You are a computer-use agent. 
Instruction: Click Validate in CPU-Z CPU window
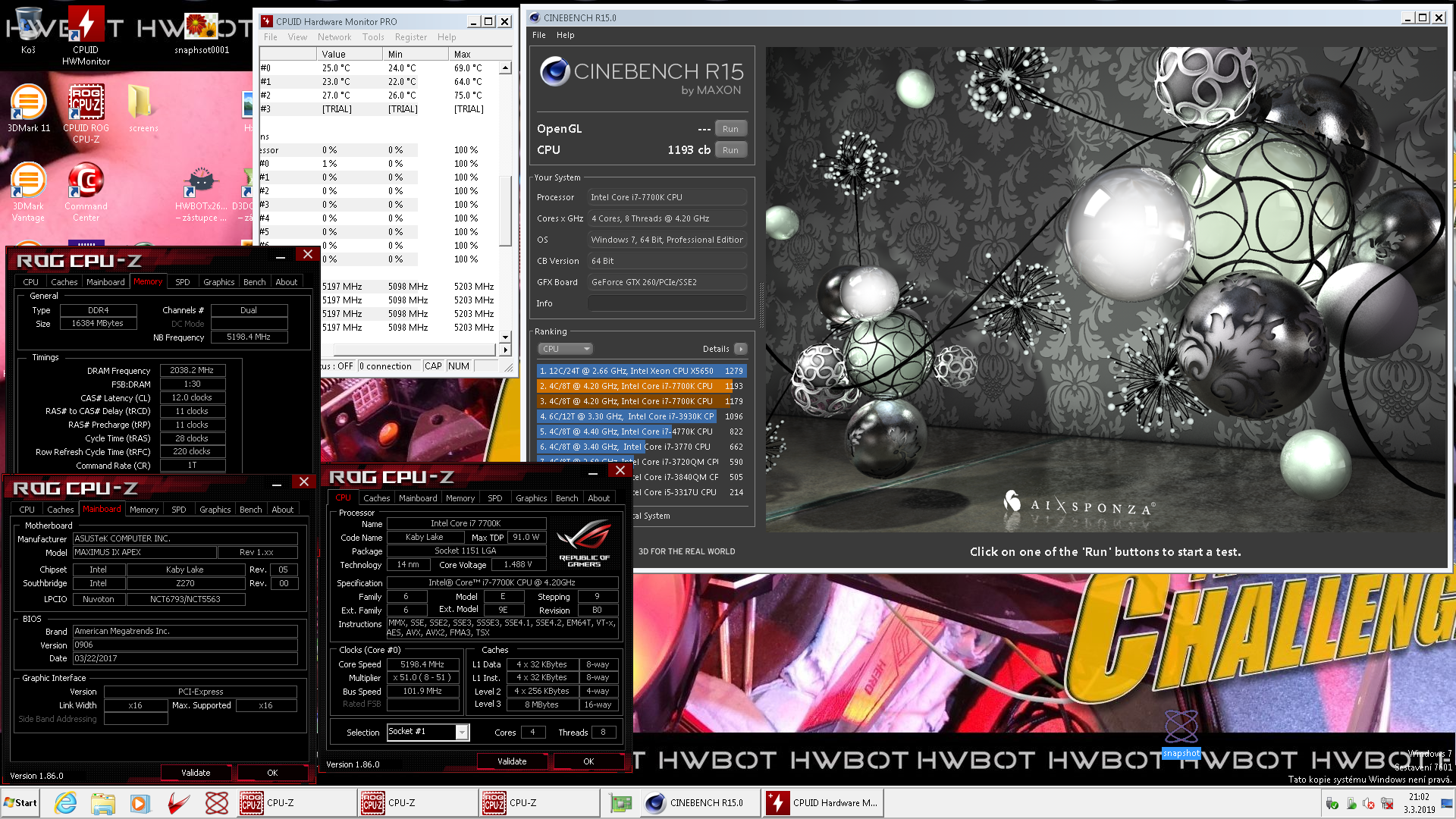(x=512, y=761)
